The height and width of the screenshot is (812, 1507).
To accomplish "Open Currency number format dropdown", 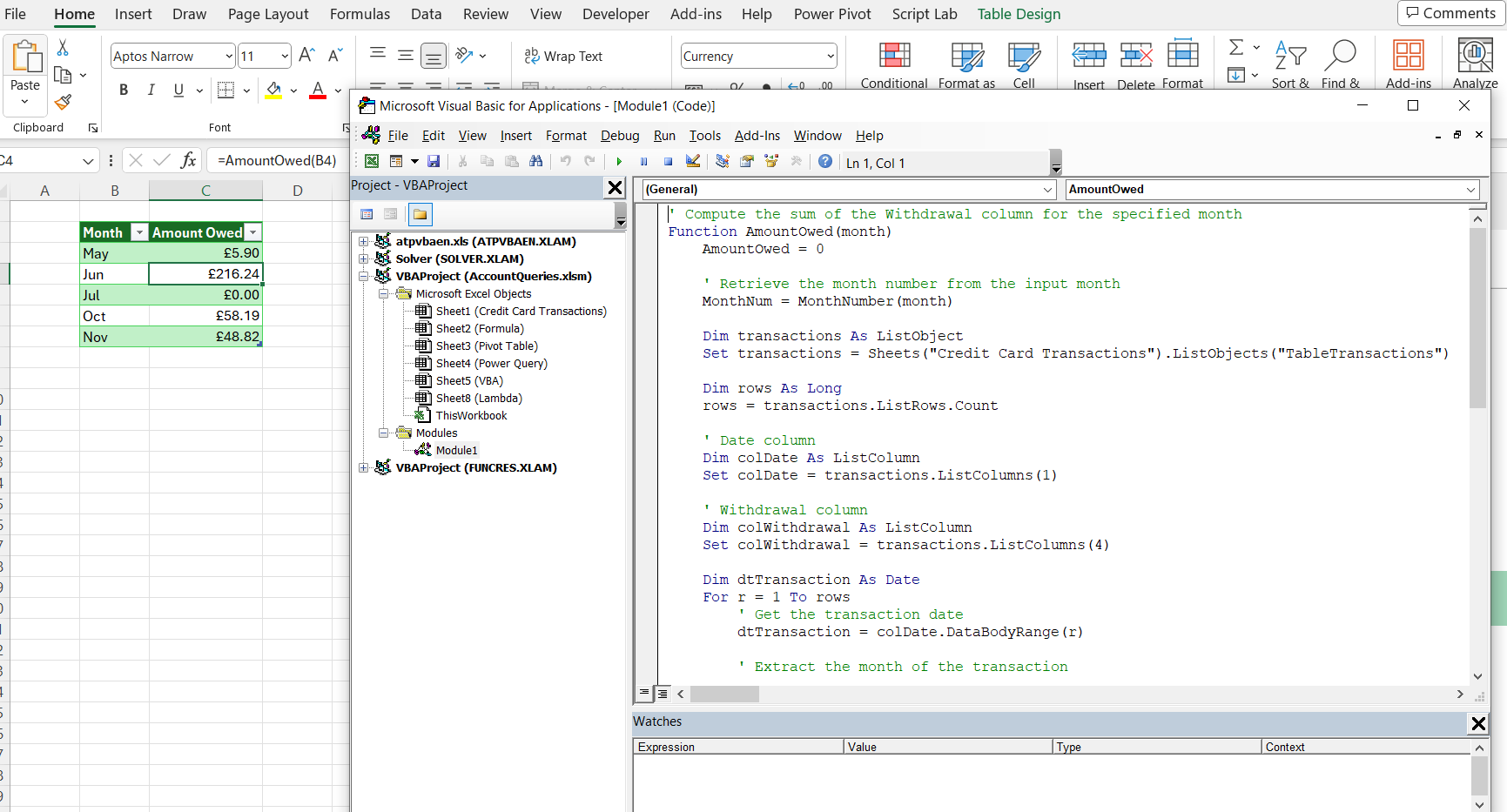I will 831,57.
